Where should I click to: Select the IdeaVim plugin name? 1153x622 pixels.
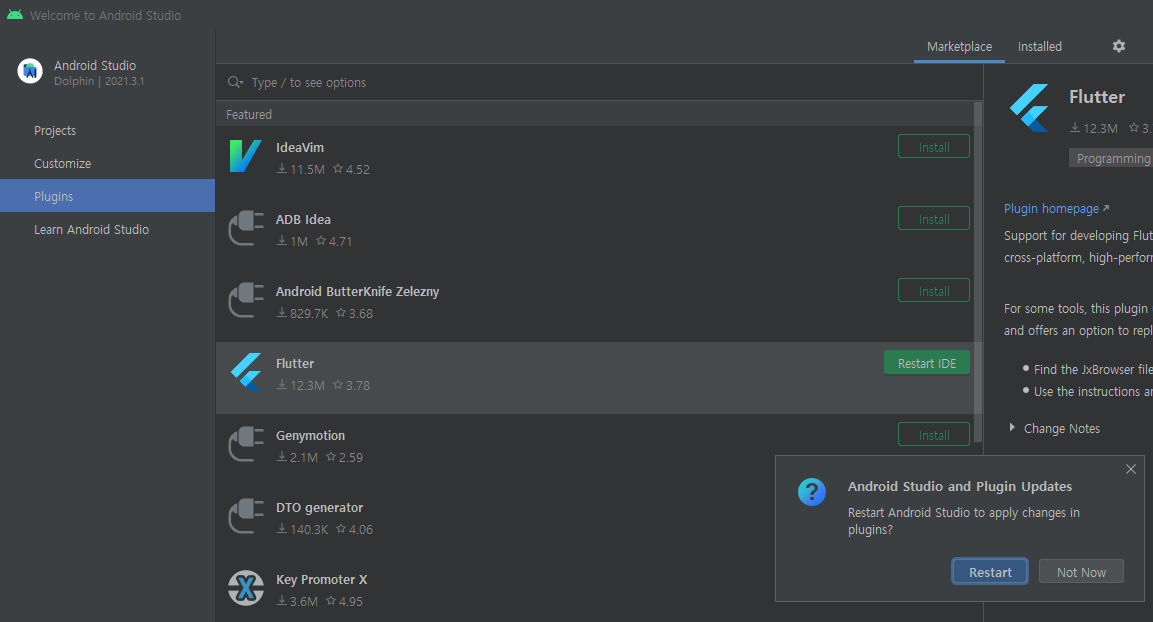point(299,147)
